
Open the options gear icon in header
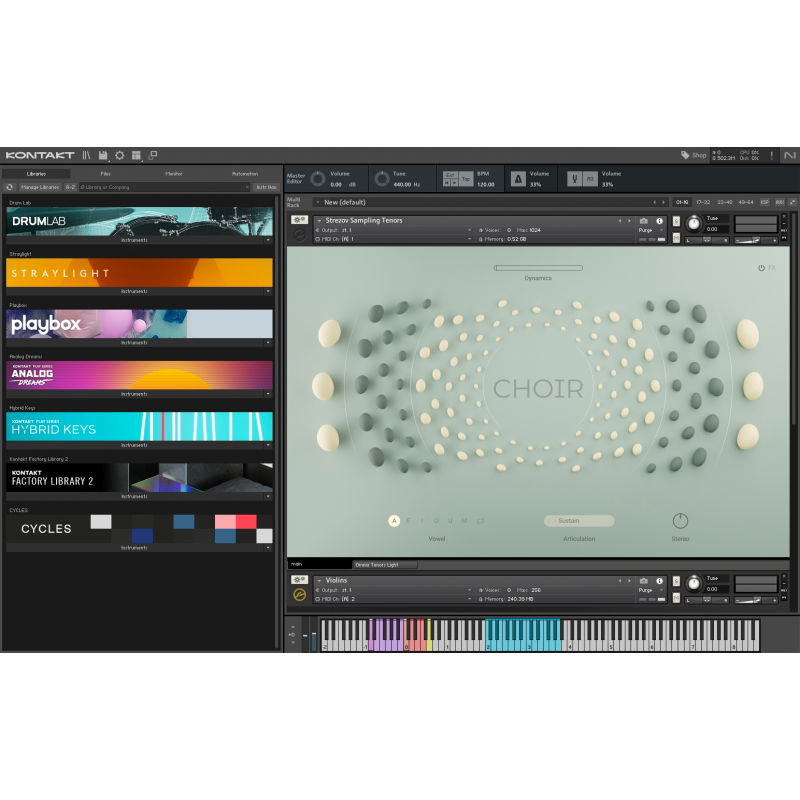[x=119, y=155]
